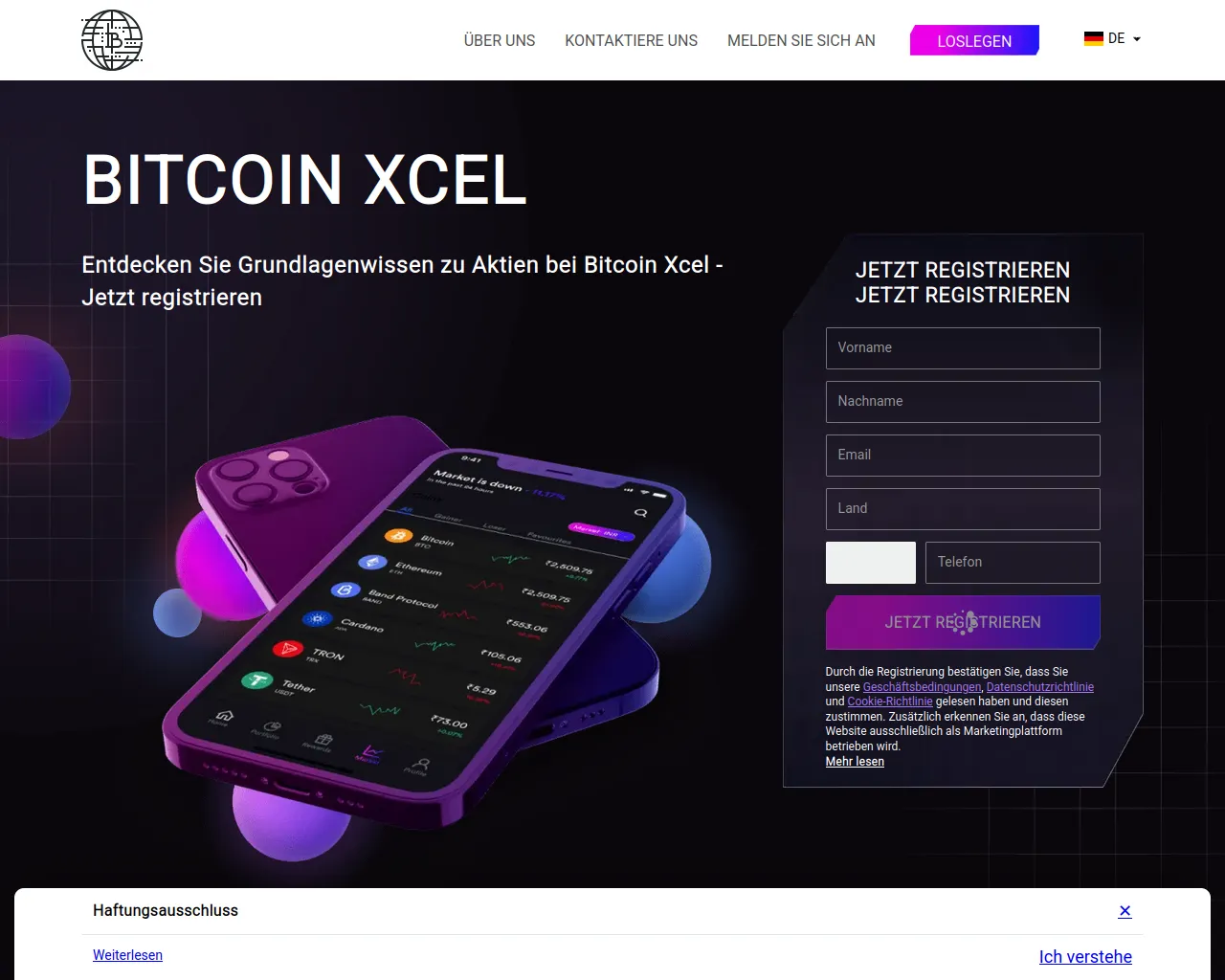
Task: Click into the Email field
Action: pyautogui.click(x=963, y=456)
